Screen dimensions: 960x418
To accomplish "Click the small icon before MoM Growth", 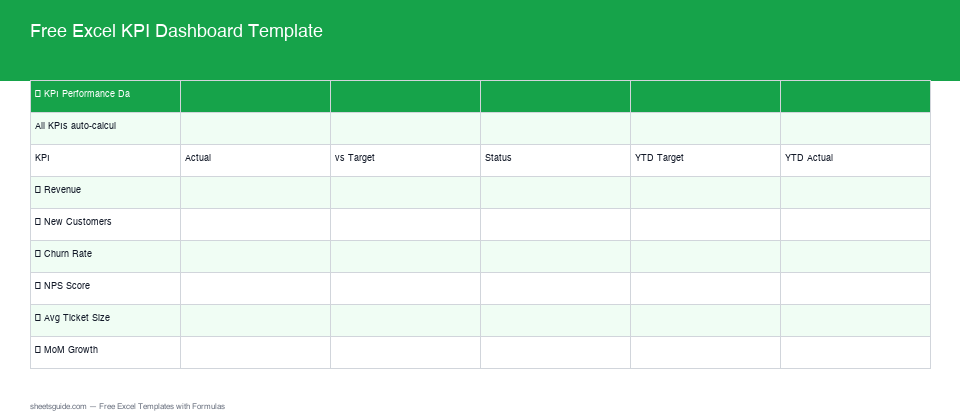I will [38, 350].
